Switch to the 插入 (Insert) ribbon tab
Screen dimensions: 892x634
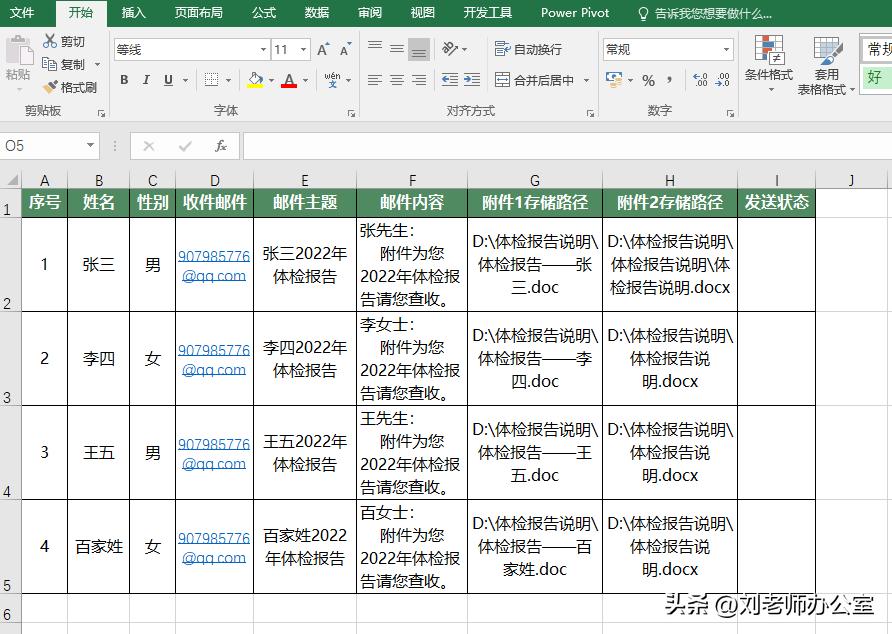point(133,13)
